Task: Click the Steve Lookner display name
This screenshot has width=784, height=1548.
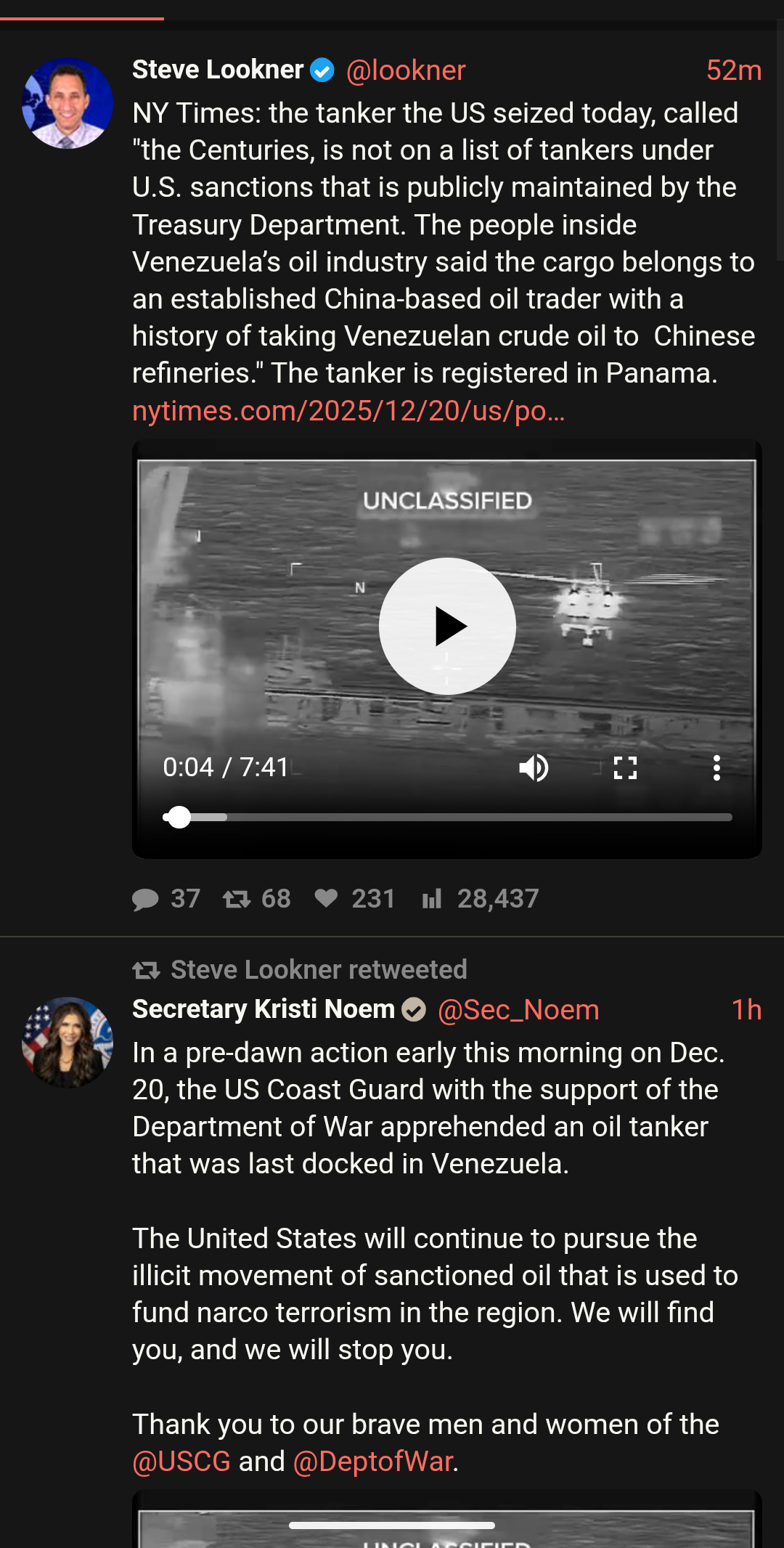Action: (x=218, y=70)
